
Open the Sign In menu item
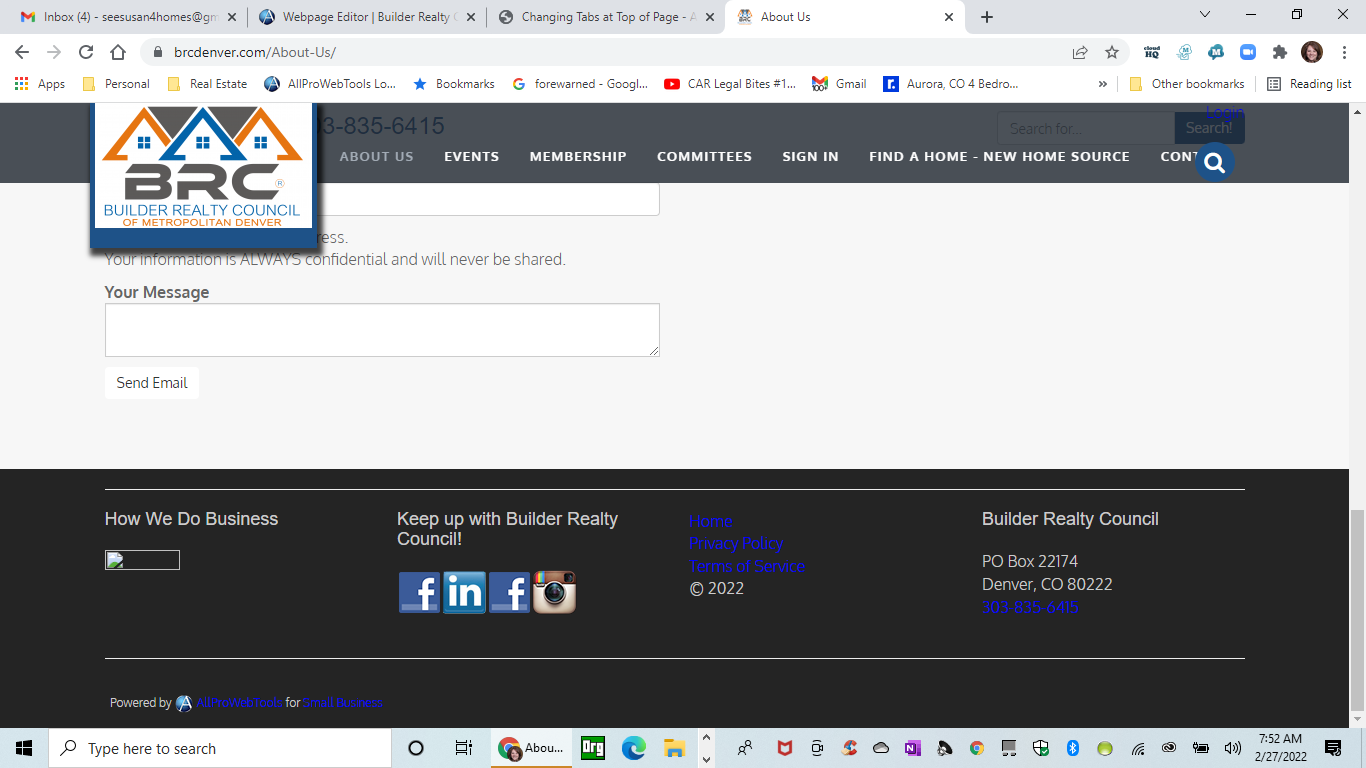click(x=810, y=157)
